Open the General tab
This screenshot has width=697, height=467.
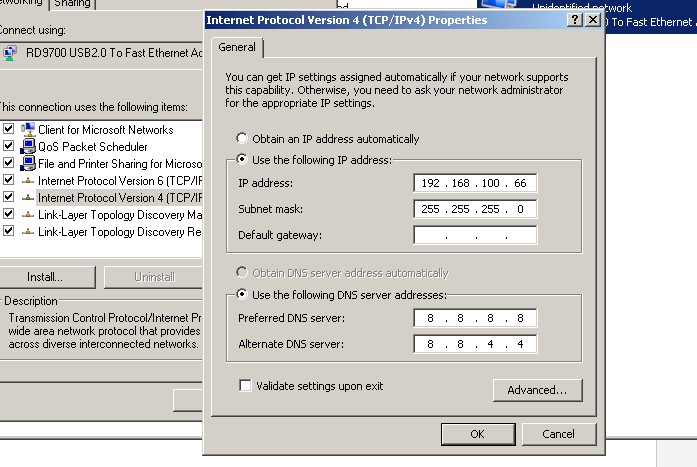[x=237, y=47]
